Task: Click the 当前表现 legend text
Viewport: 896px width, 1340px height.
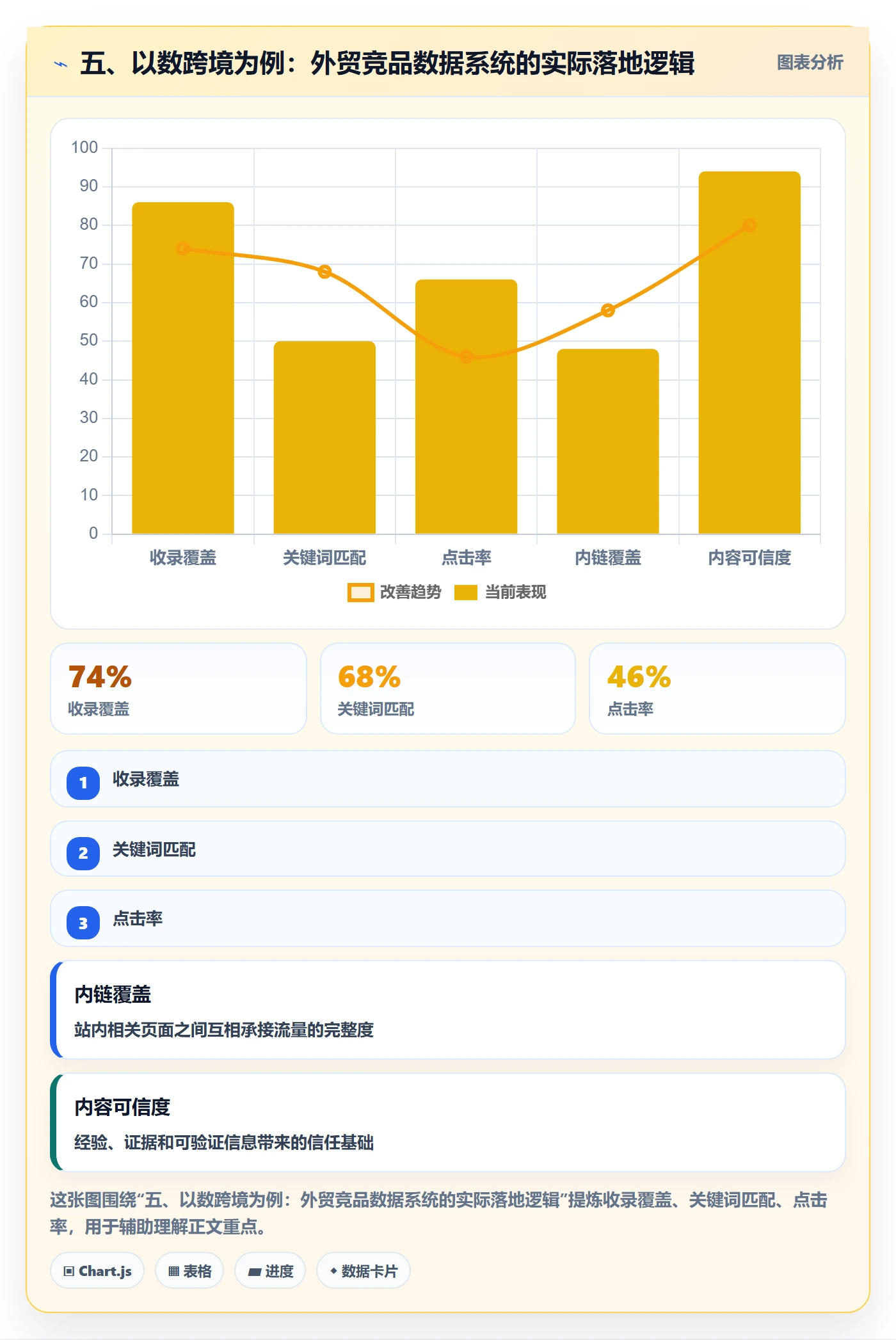Action: pos(515,593)
